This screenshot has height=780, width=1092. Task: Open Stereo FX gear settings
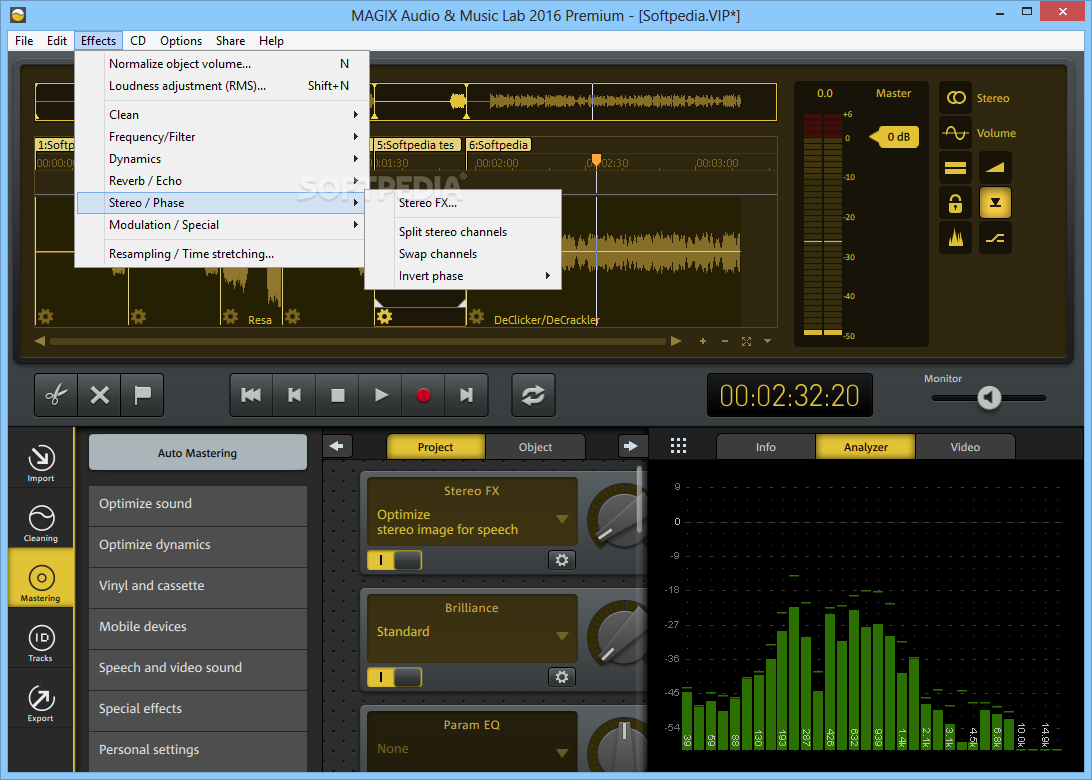tap(561, 560)
